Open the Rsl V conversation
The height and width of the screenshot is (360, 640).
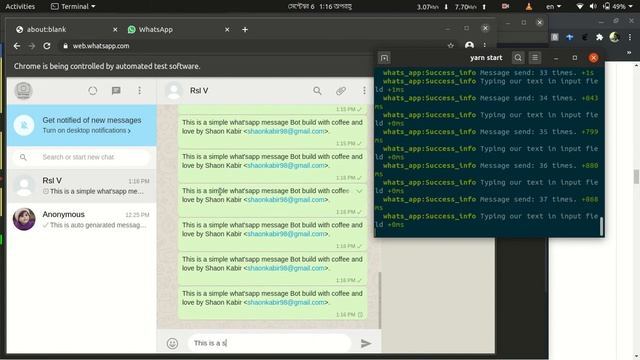point(82,186)
